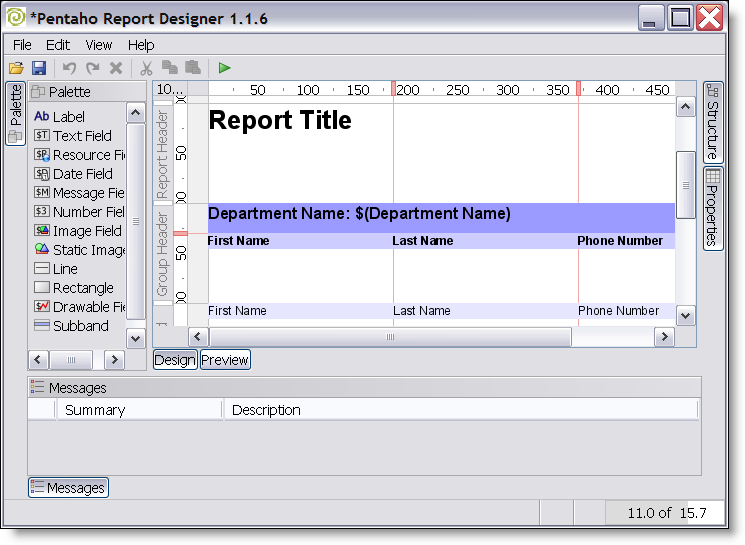
Task: Select the Resource Field icon in the Palette
Action: coord(42,154)
